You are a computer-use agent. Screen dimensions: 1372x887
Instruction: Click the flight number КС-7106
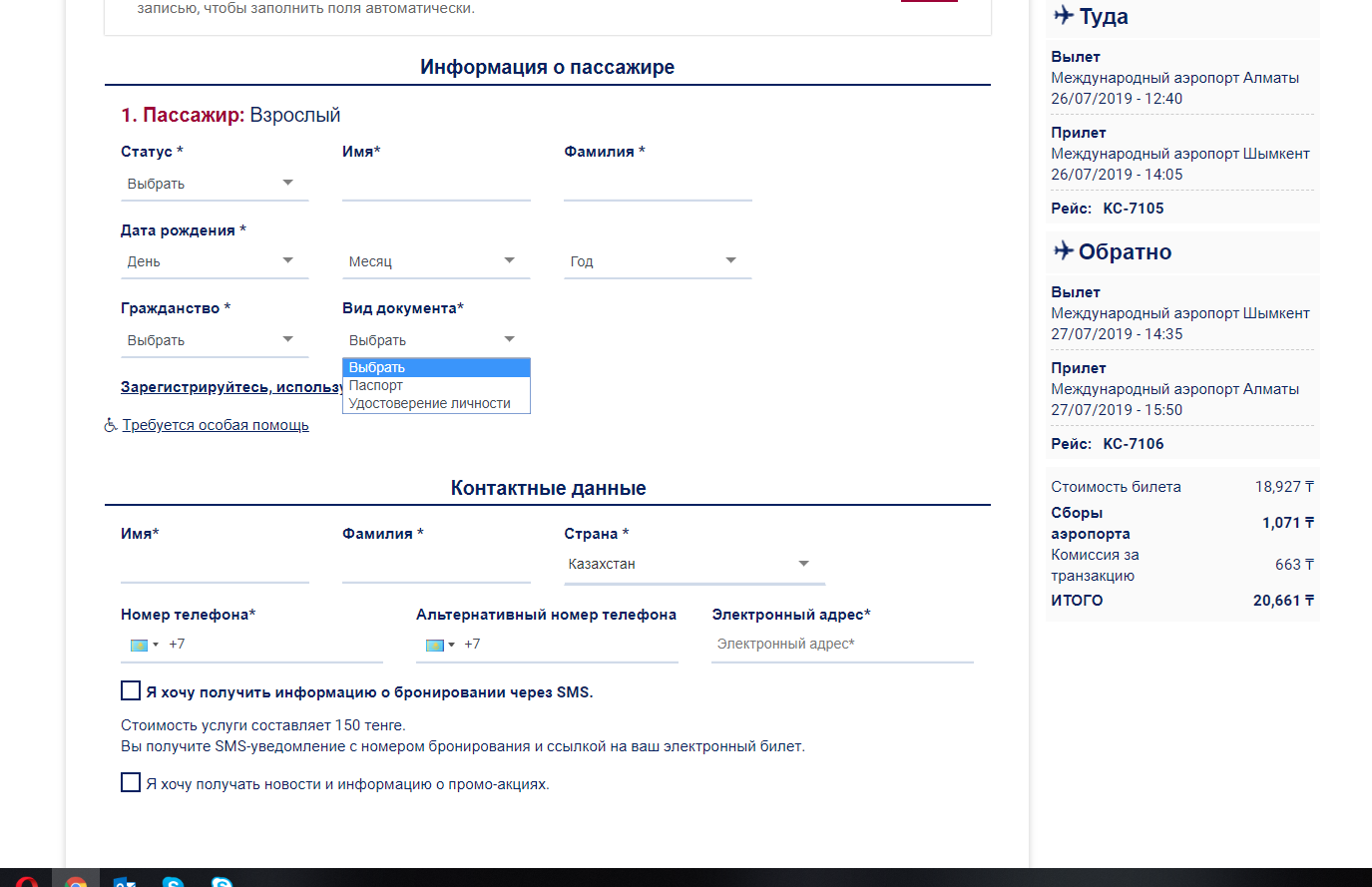point(1134,444)
